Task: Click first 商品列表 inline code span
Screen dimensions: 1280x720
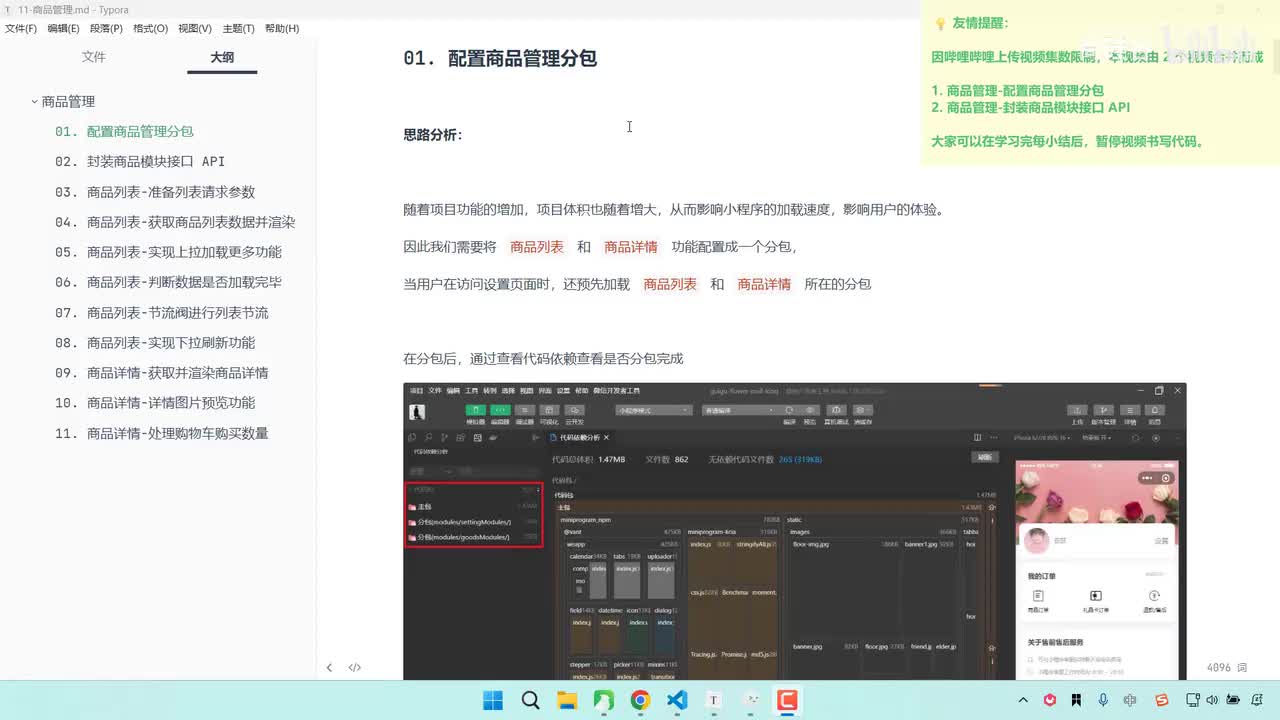Action: (537, 247)
